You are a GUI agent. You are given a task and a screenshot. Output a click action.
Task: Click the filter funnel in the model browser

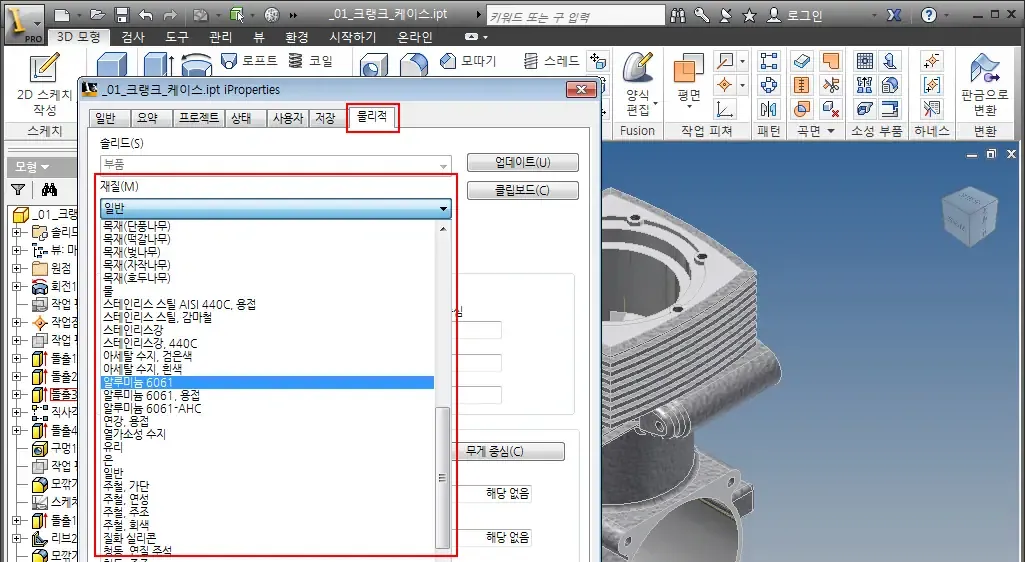coord(18,190)
